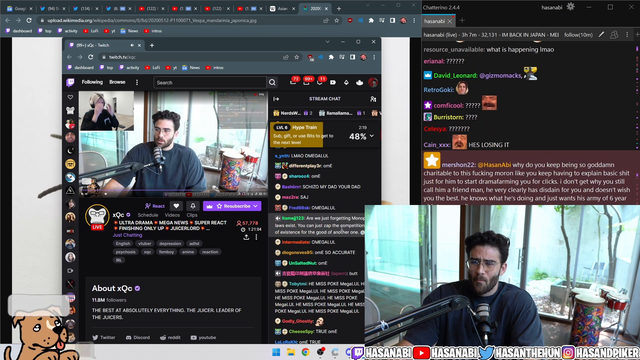640x360 pixels.
Task: Open the Just Chatting category link
Action: click(x=127, y=235)
